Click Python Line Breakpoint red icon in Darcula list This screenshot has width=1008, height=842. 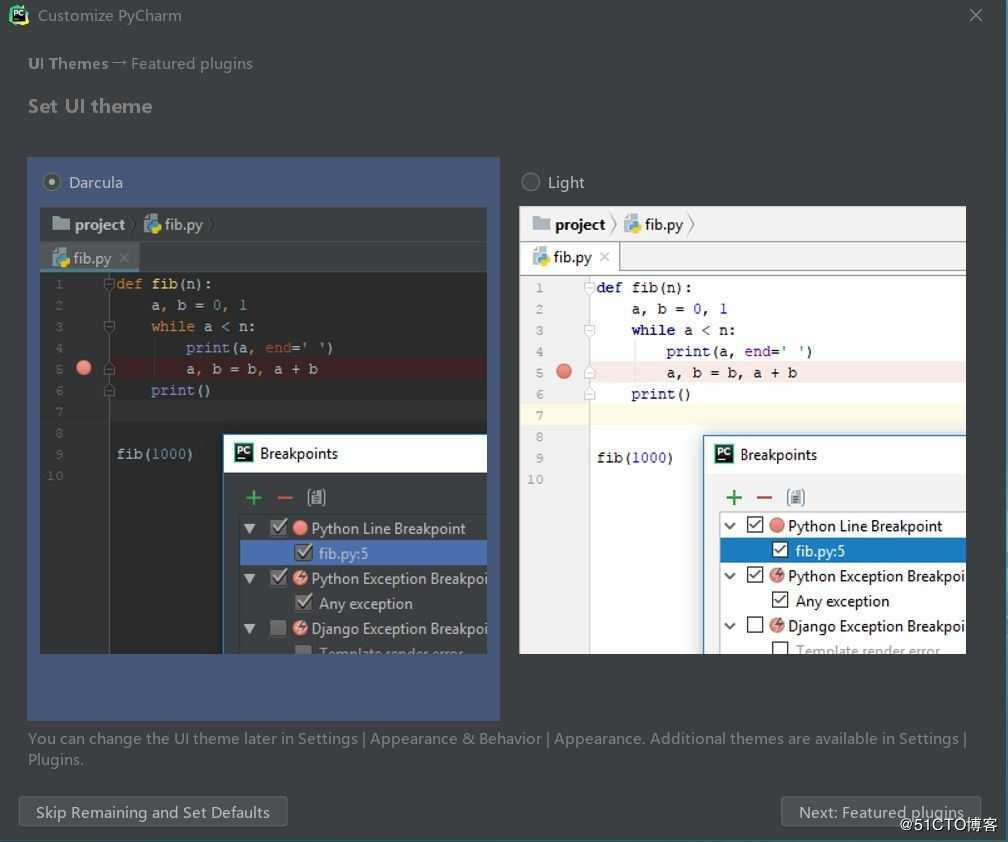300,528
